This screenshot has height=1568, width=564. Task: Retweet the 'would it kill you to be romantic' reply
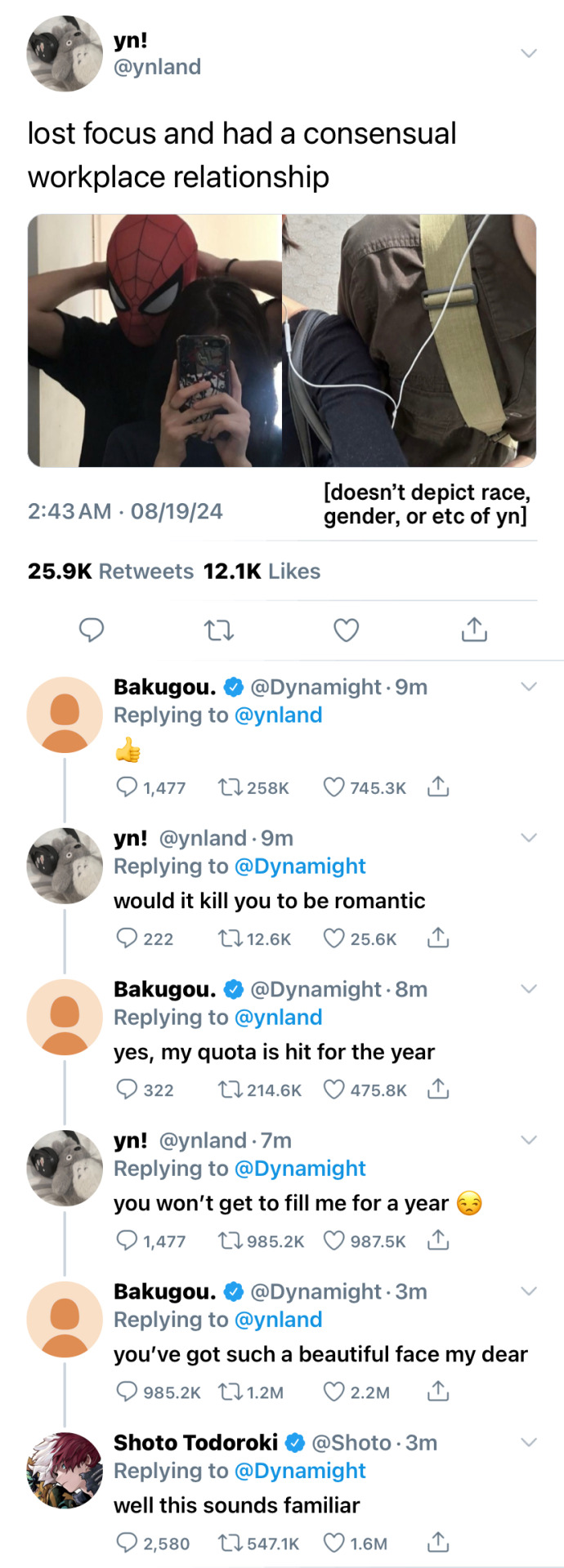(229, 938)
